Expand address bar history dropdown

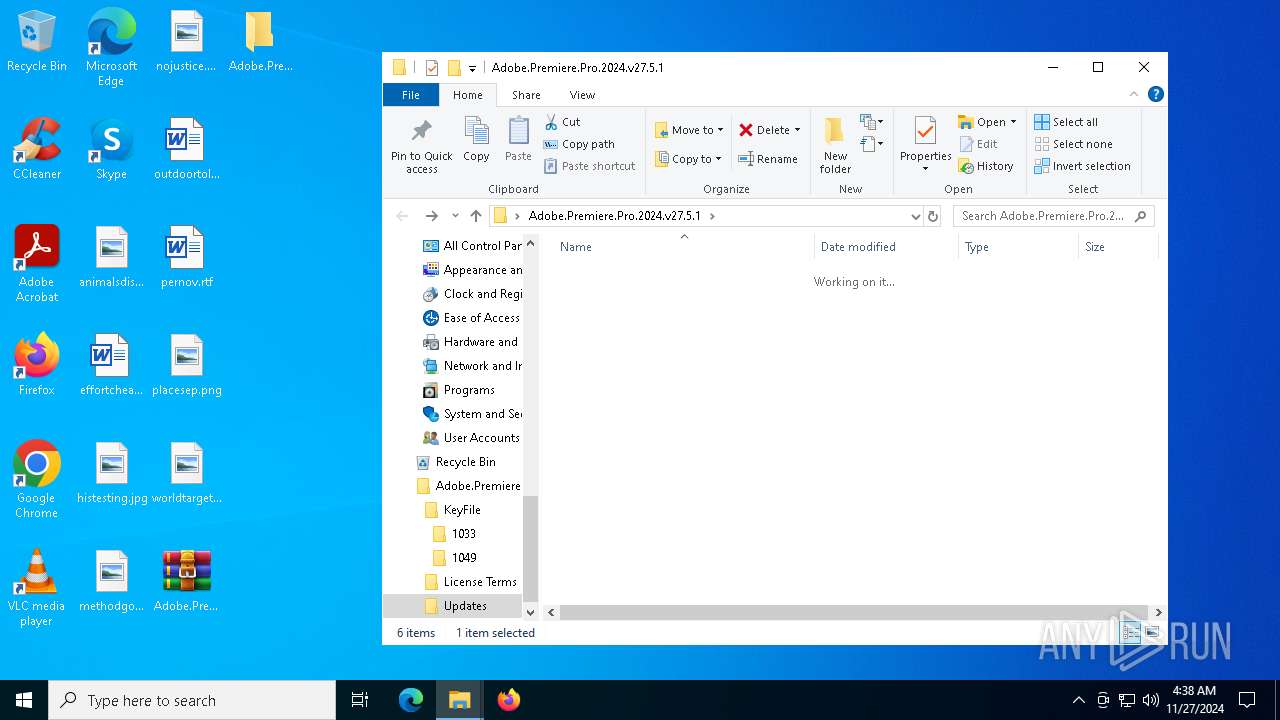[x=915, y=216]
